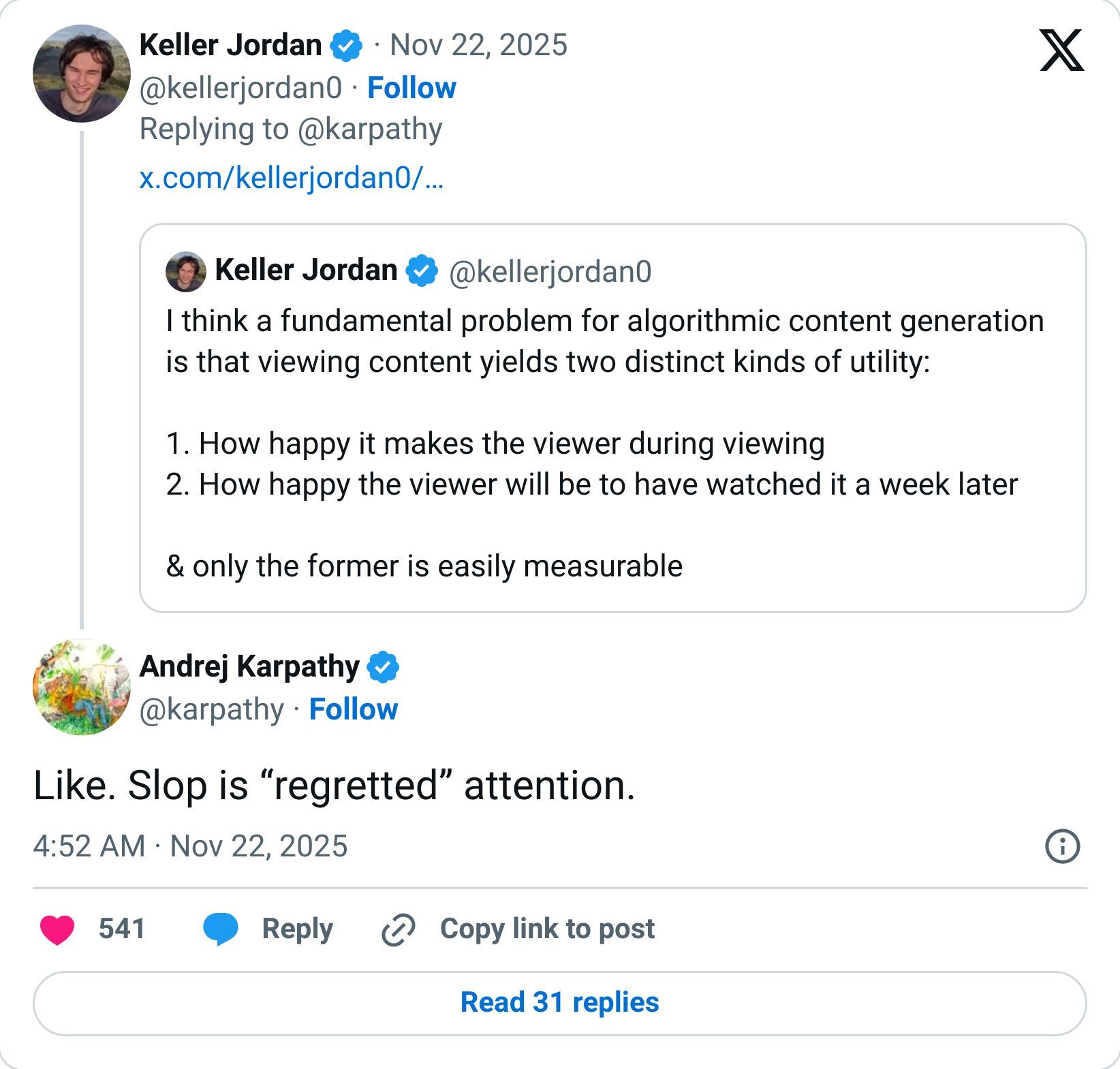Follow Andrej Karpathy via the Follow link
The width and height of the screenshot is (1120, 1069).
[354, 709]
